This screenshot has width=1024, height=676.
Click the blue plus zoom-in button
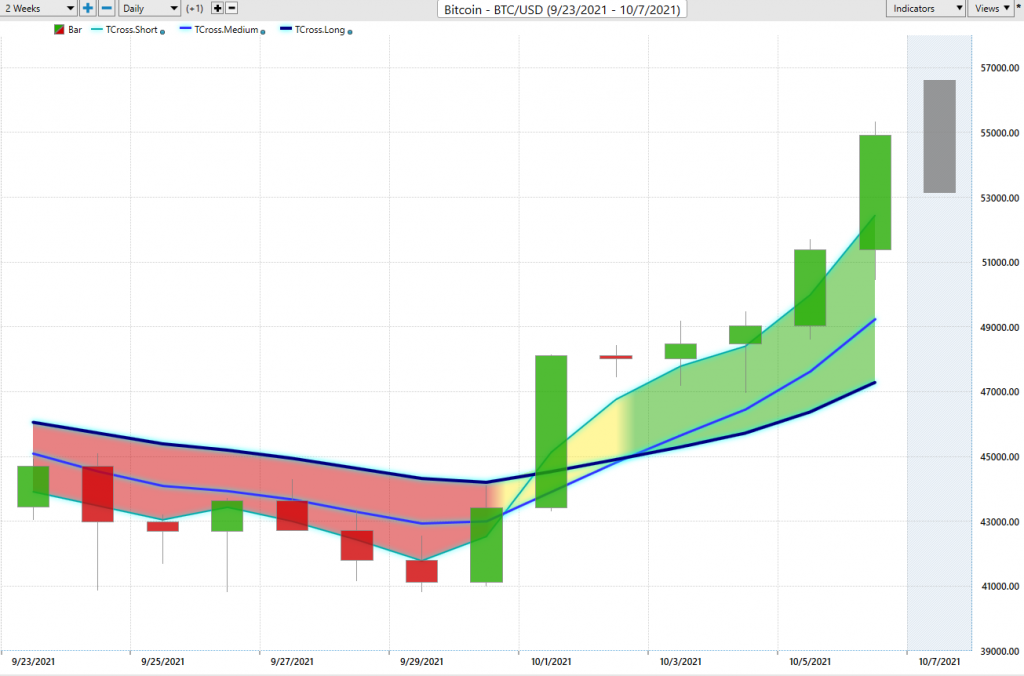click(x=88, y=8)
